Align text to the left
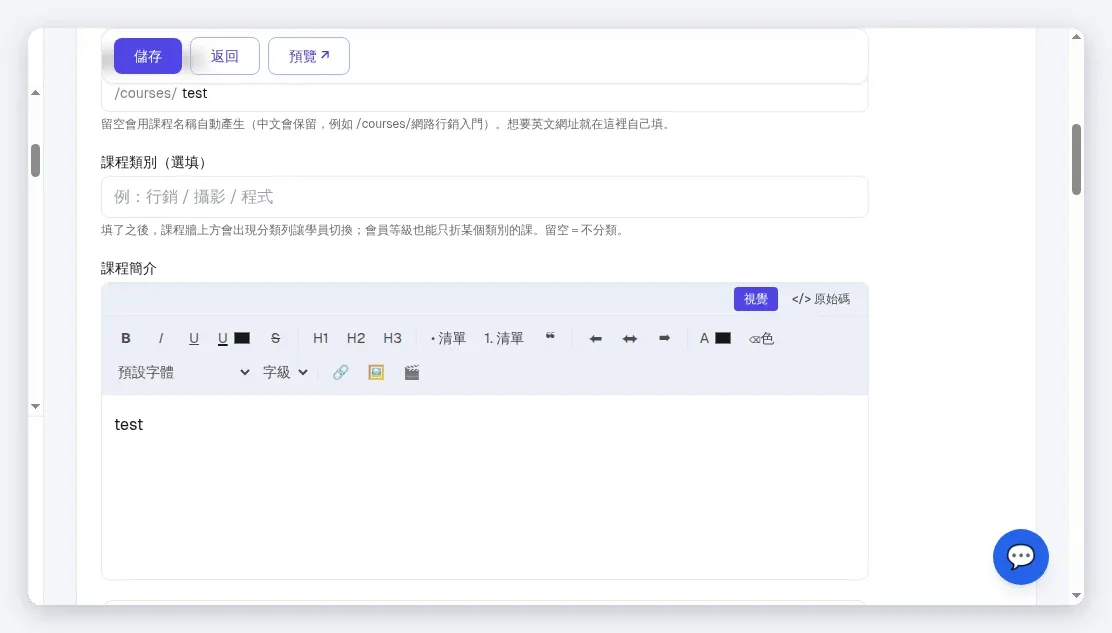 coord(596,338)
